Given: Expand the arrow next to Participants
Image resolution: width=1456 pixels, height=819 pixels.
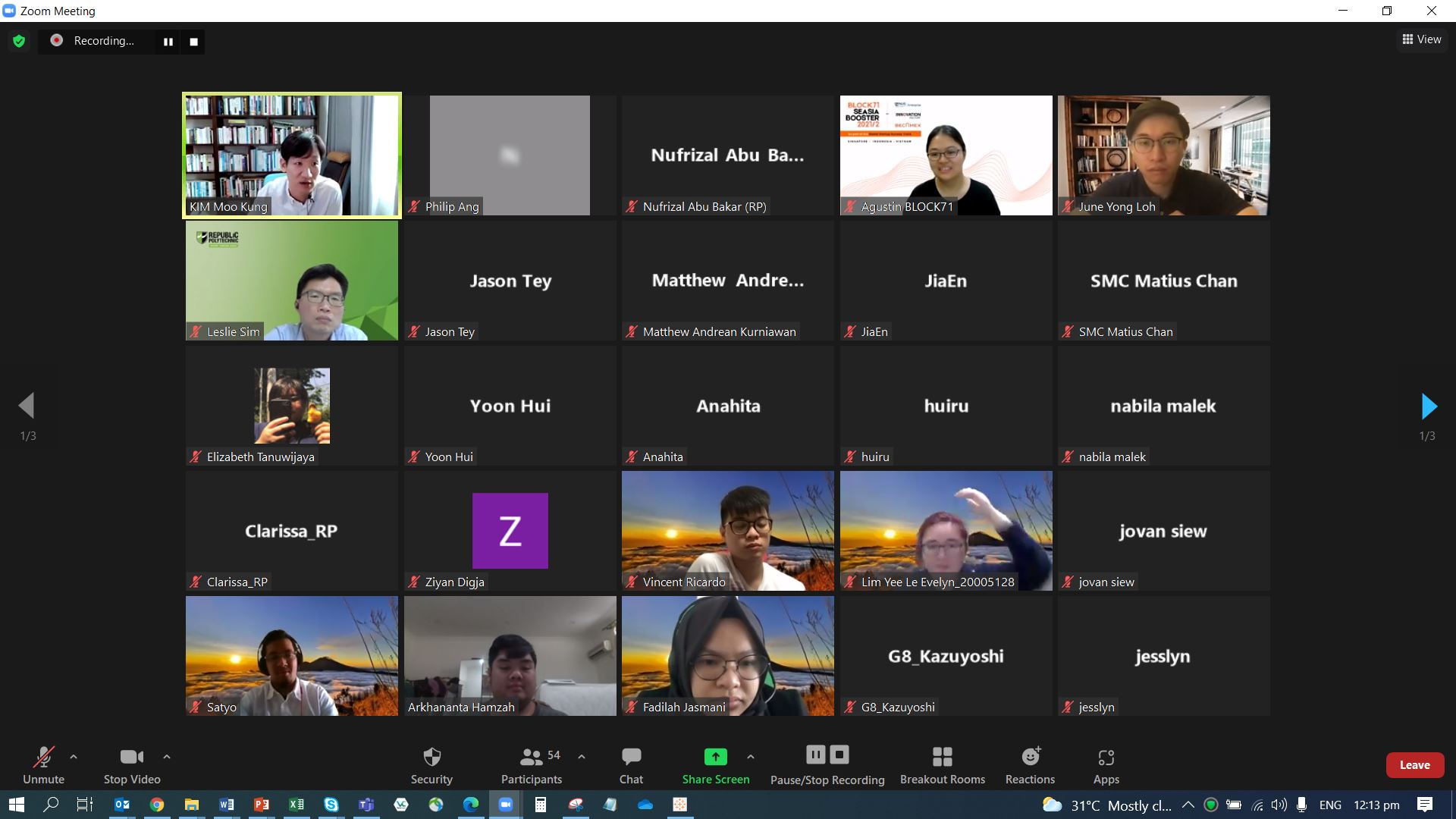Looking at the screenshot, I should (582, 757).
